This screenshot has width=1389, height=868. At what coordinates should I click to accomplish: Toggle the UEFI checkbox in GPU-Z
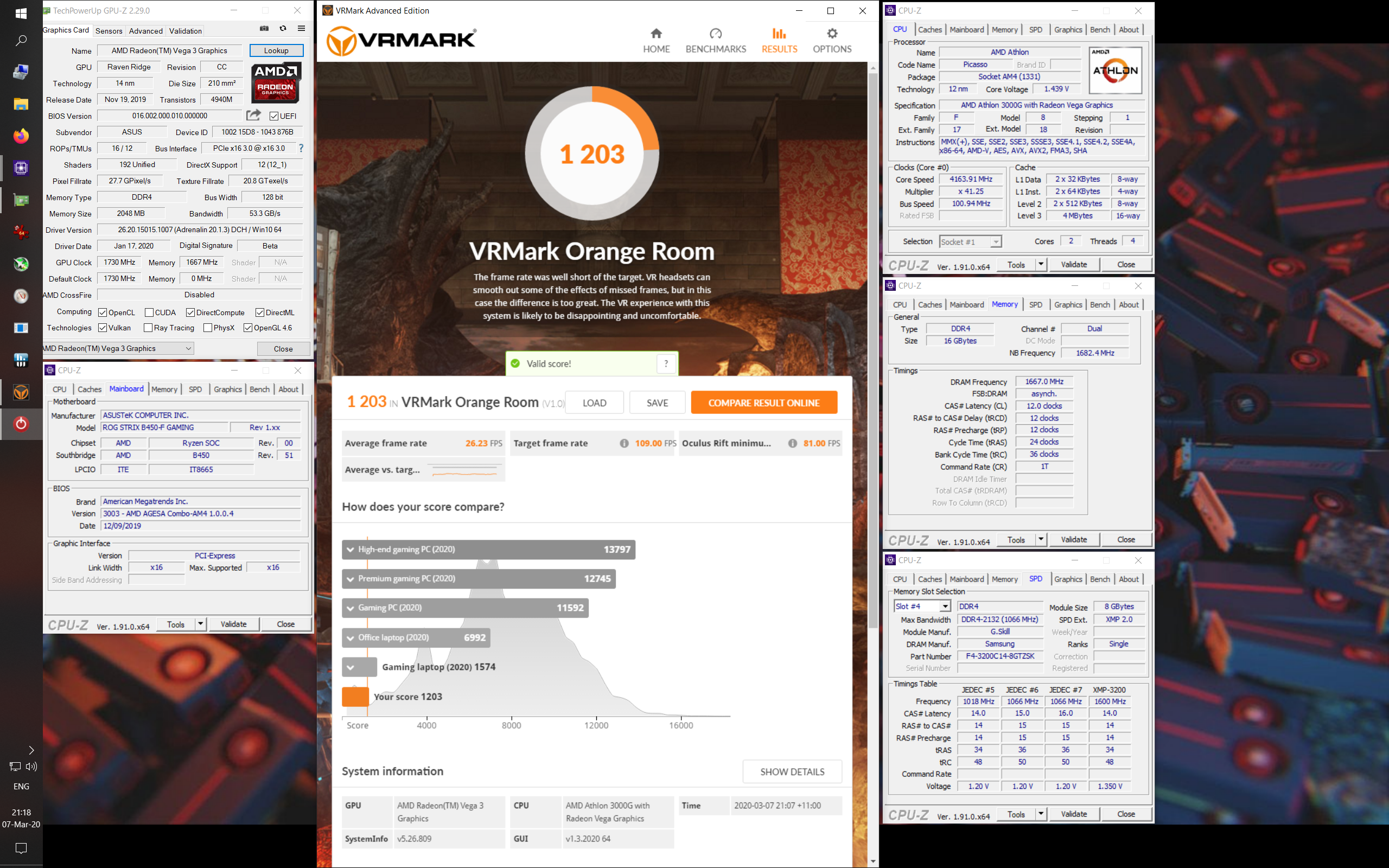[x=274, y=116]
